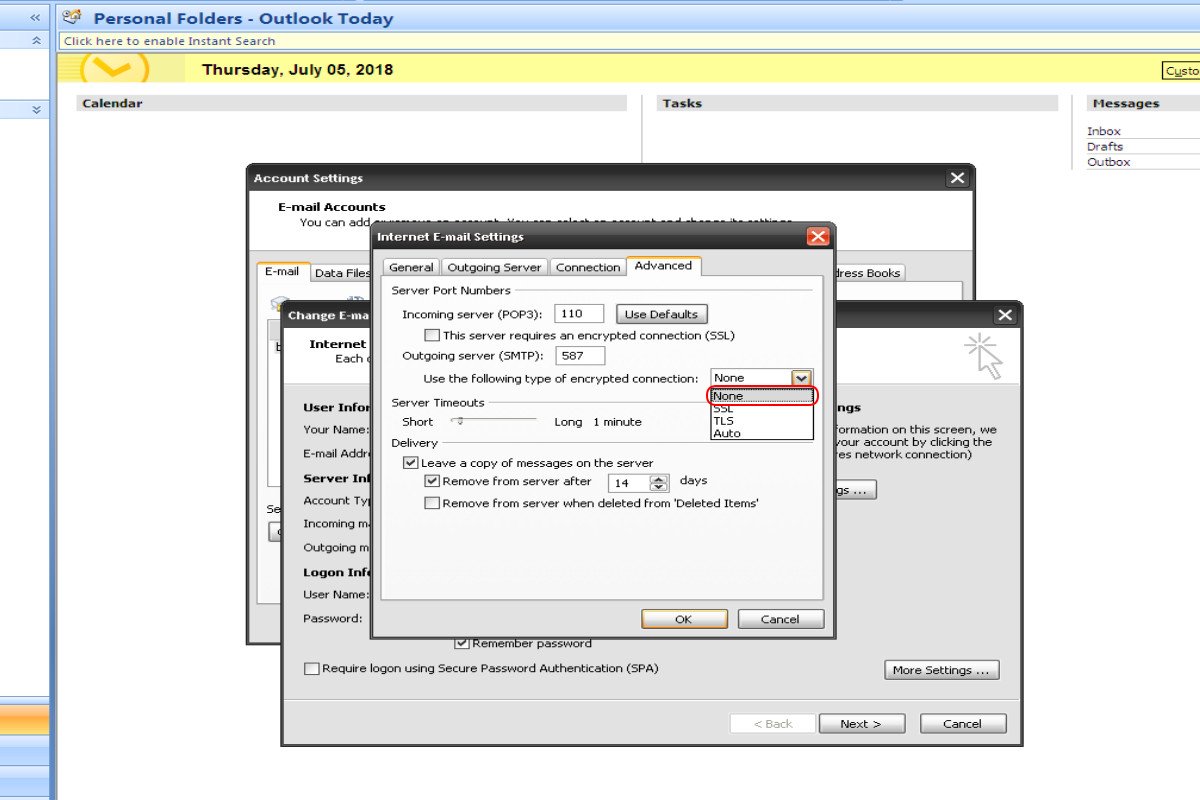Choose Auto from the encryption list
1200x800 pixels.
pyautogui.click(x=762, y=433)
